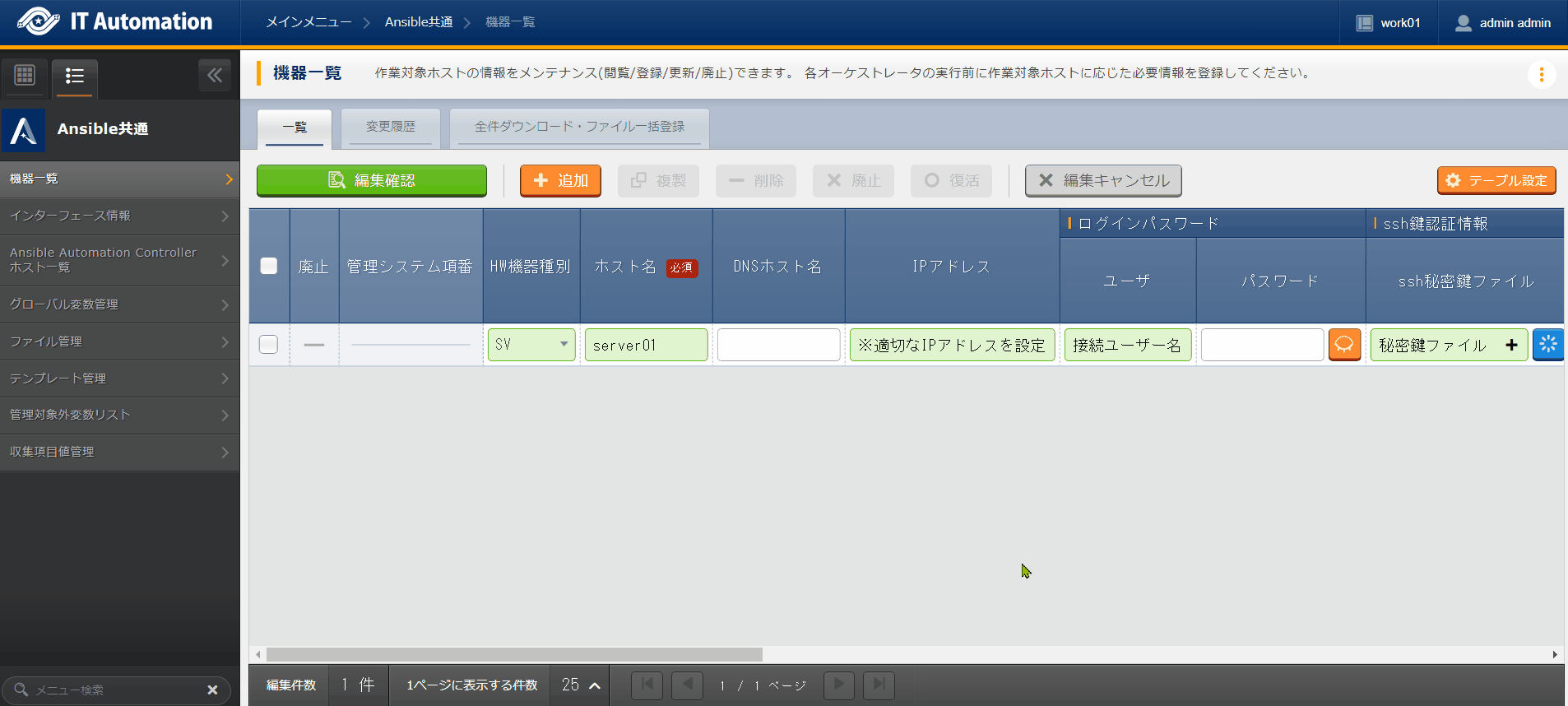
Task: Switch sidebar to grid view icon
Action: tap(25, 76)
